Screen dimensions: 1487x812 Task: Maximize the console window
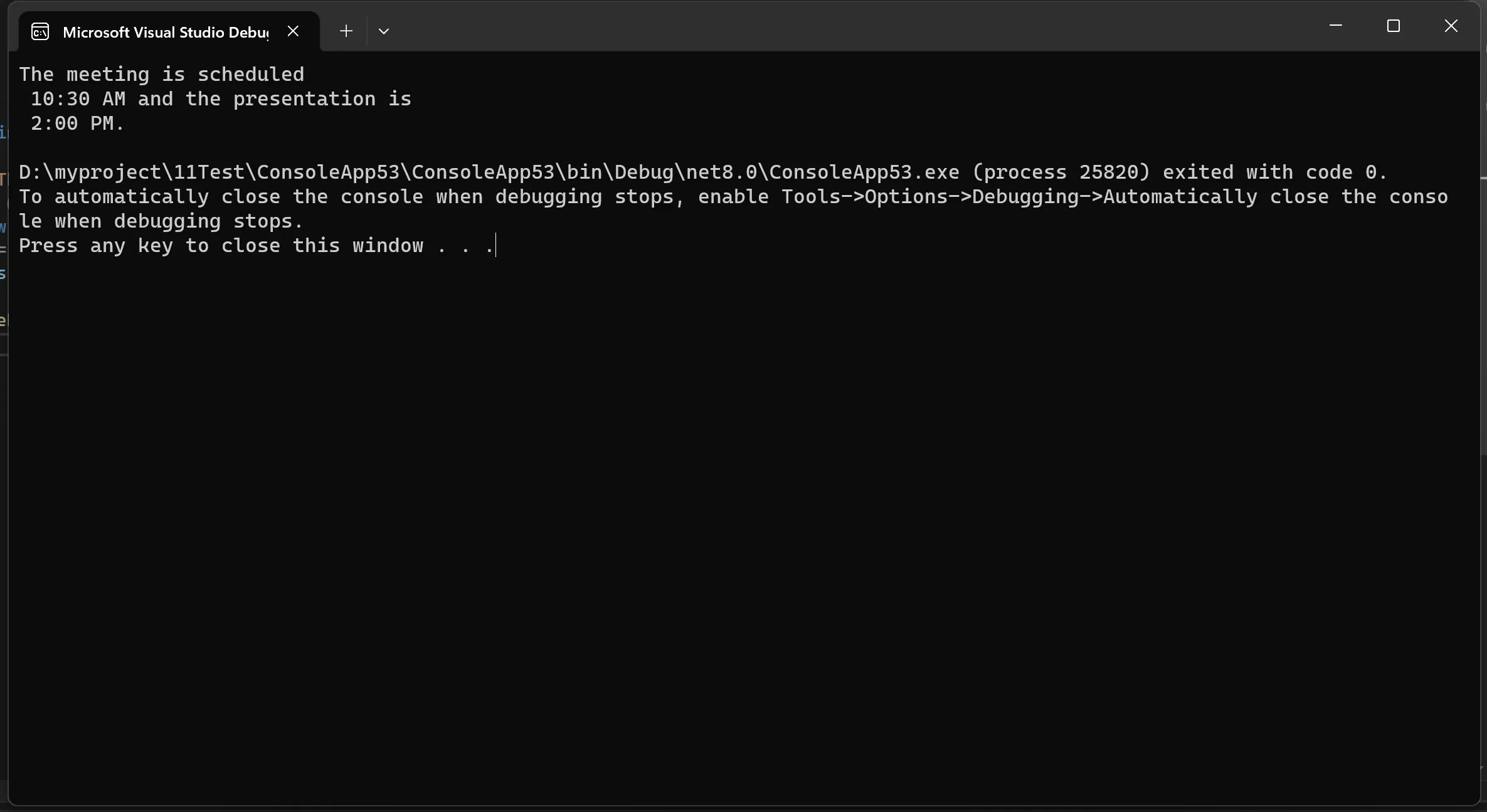tap(1394, 26)
